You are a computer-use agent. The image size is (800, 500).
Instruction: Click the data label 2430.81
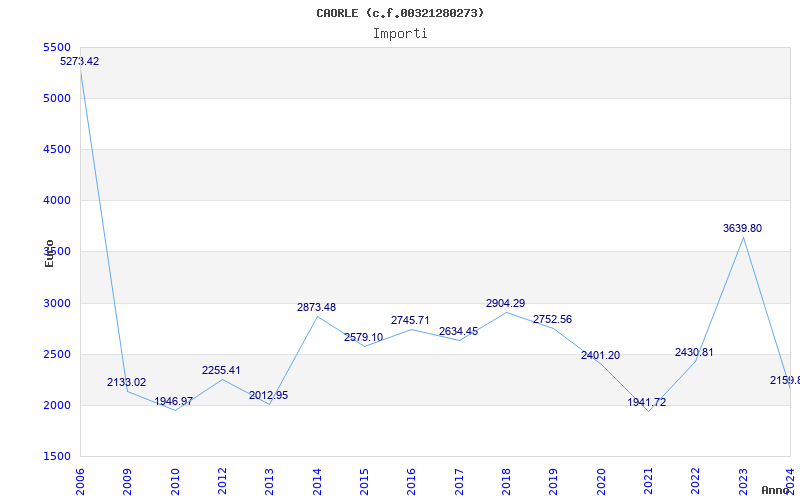tap(694, 352)
